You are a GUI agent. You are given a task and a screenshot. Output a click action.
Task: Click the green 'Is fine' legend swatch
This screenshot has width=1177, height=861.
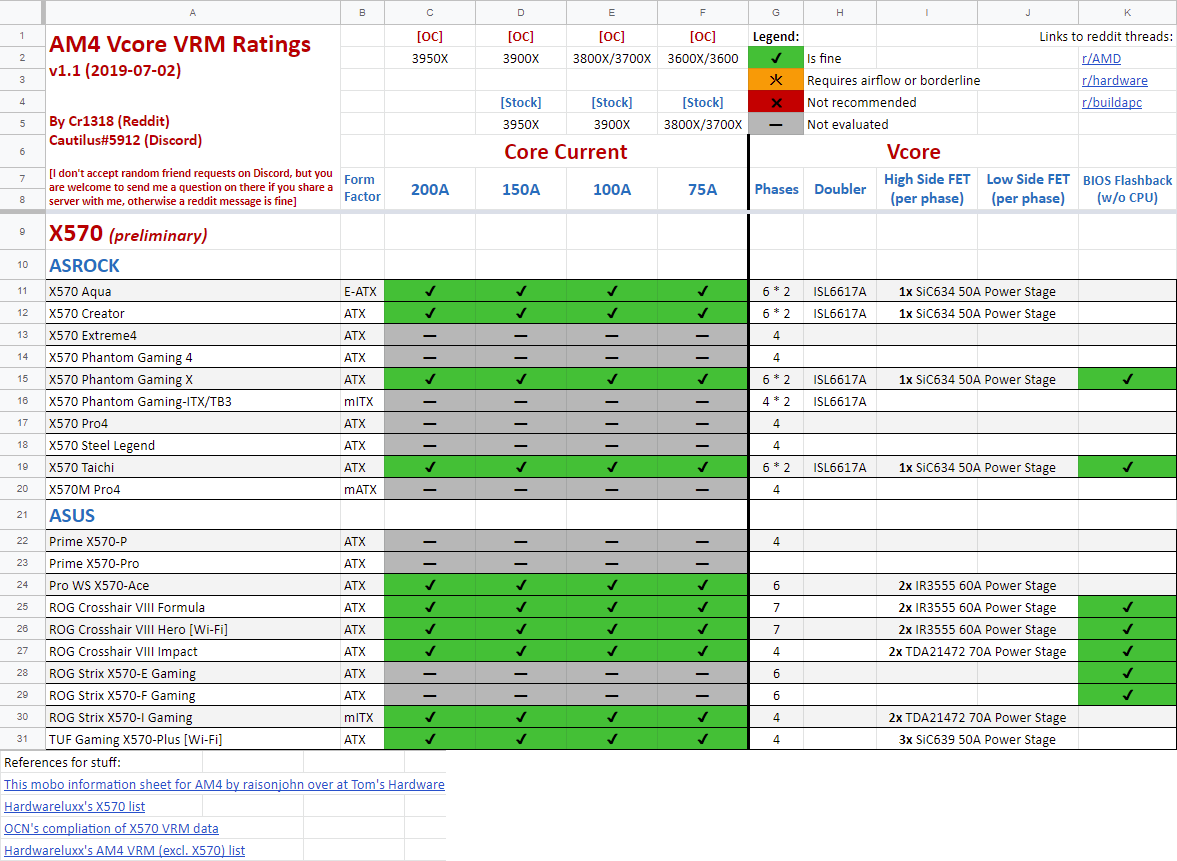776,59
